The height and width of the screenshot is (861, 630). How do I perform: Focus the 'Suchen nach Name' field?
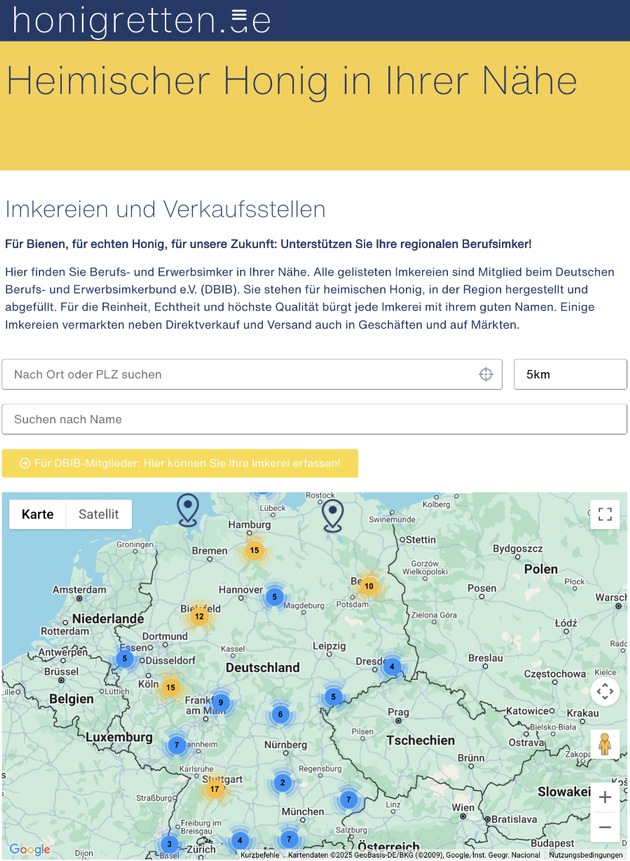(314, 419)
